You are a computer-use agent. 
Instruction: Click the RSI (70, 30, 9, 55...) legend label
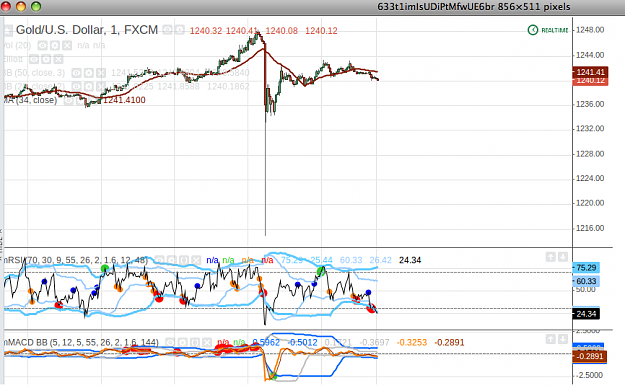tap(76, 260)
